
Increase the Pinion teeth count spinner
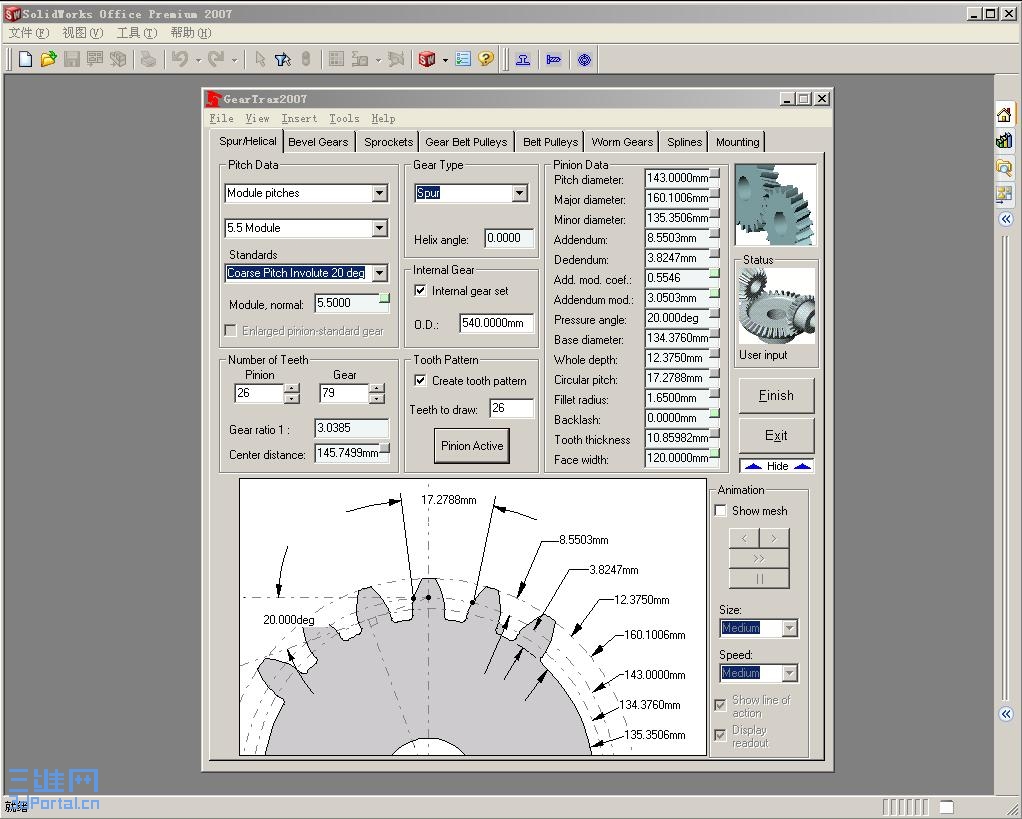coord(291,388)
